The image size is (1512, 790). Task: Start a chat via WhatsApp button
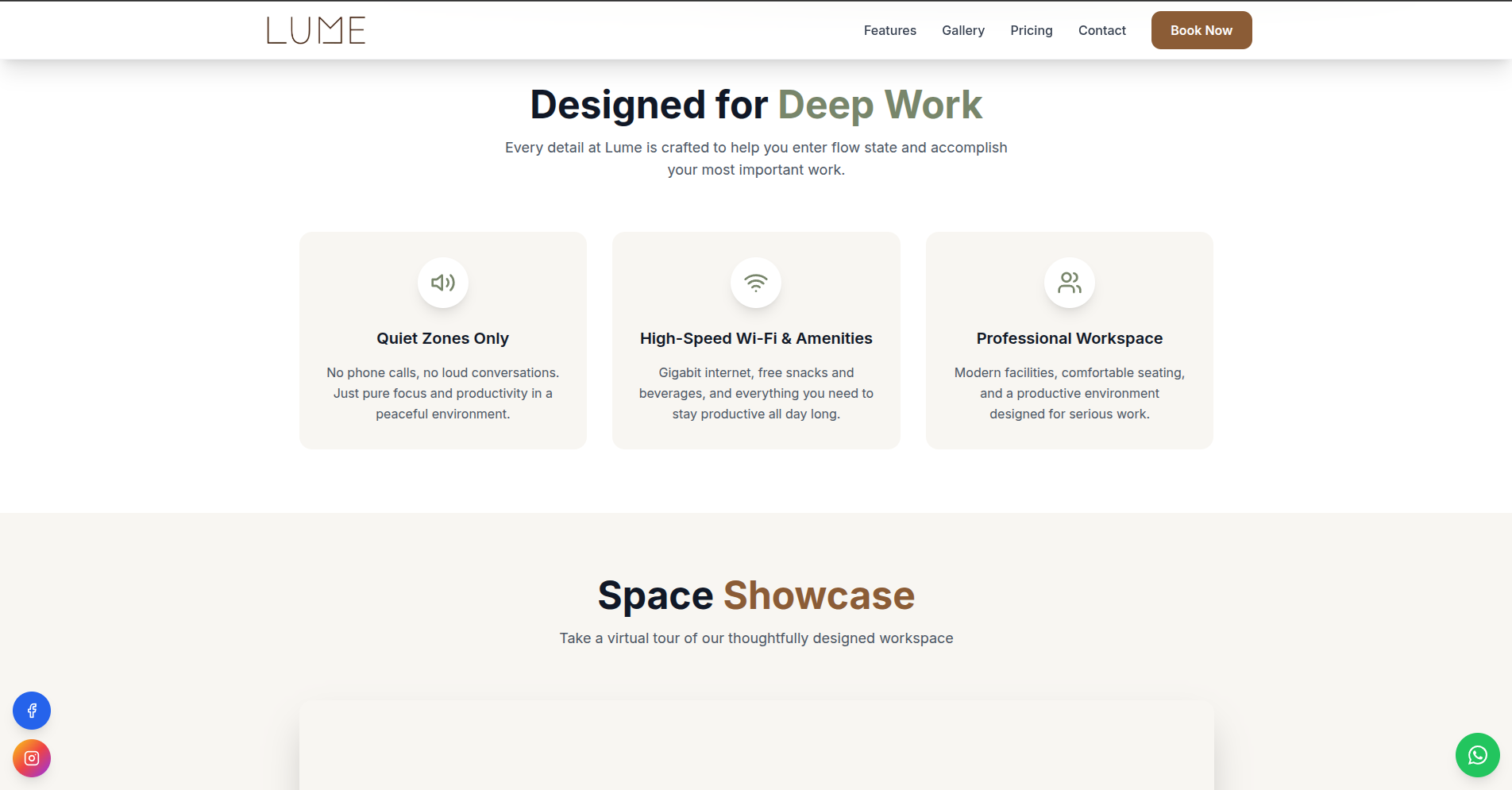point(1477,755)
